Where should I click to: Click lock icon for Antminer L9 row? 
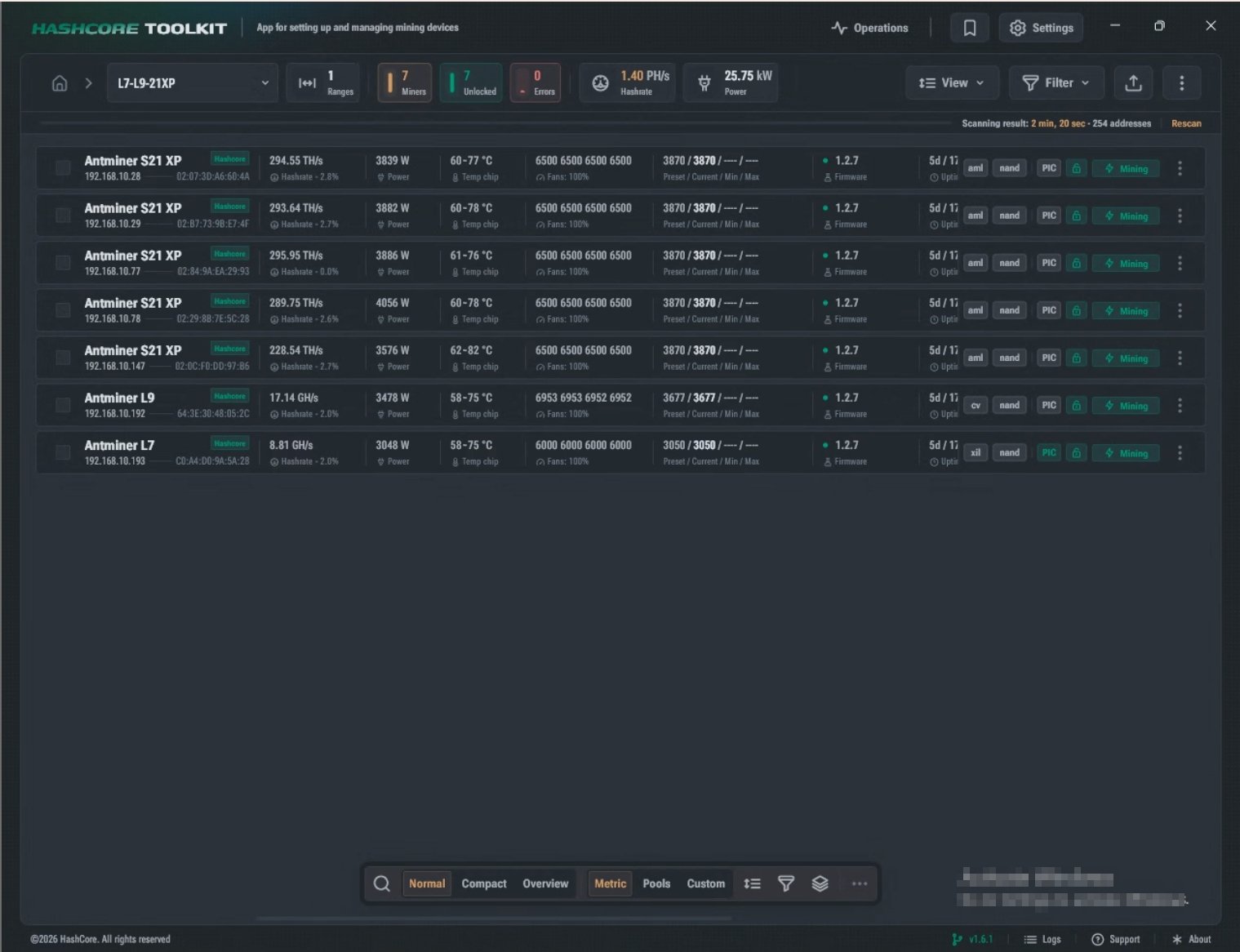click(x=1076, y=405)
